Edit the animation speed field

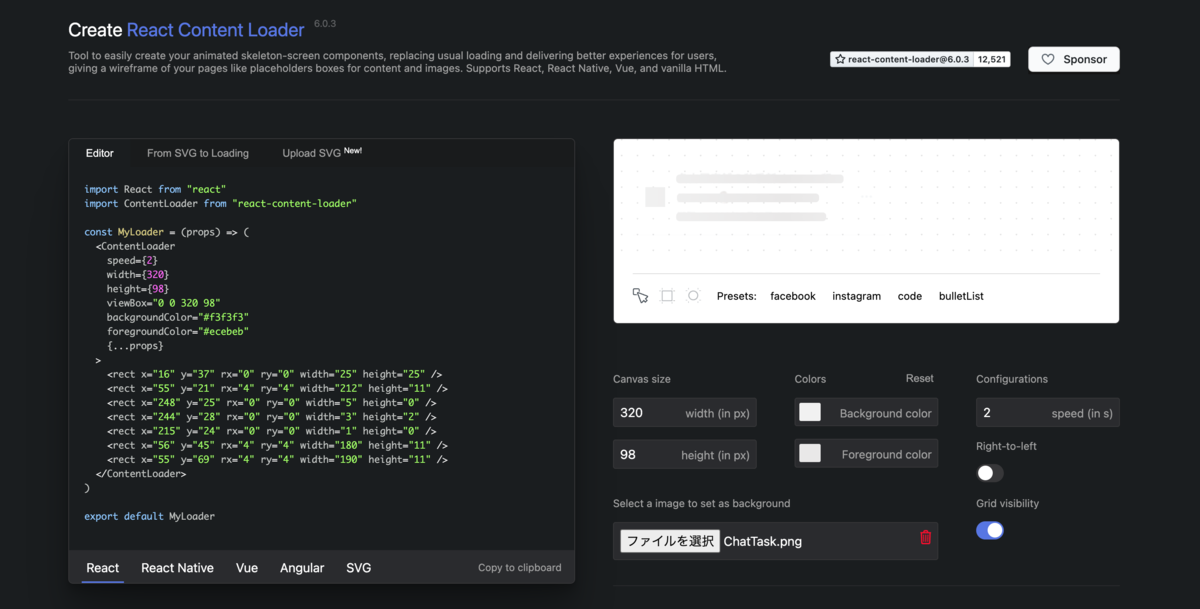(1048, 413)
